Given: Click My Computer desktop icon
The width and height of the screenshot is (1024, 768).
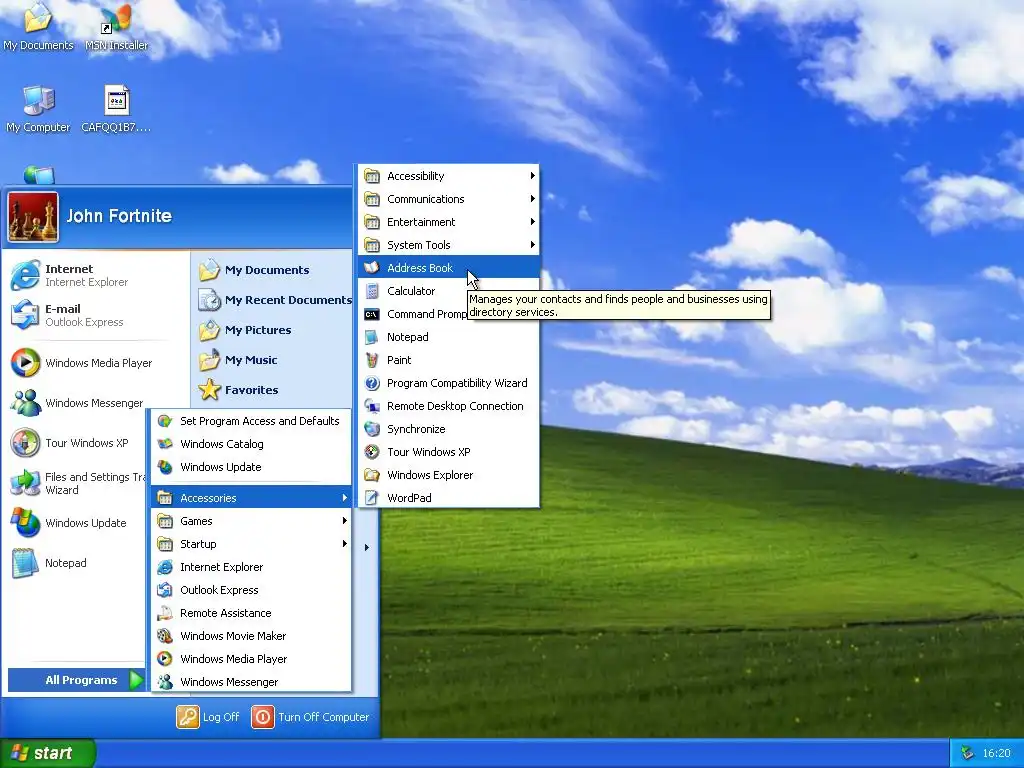Looking at the screenshot, I should [38, 108].
